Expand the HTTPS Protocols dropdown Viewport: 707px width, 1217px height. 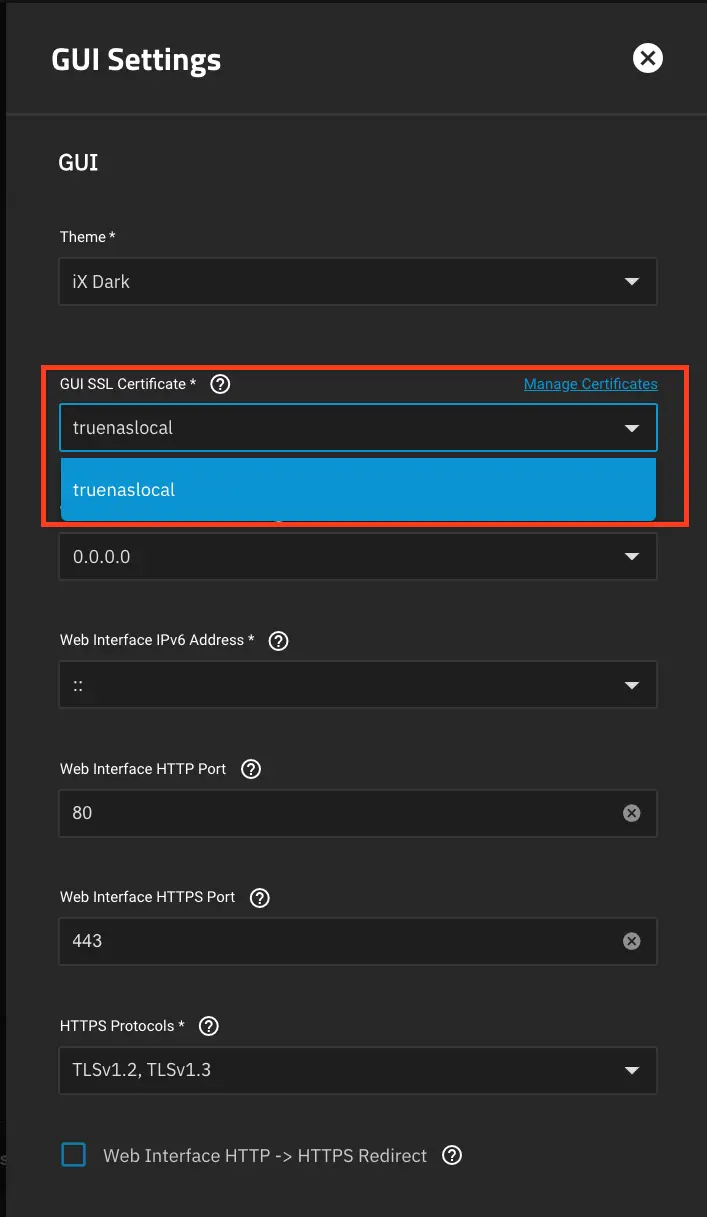[x=632, y=1070]
